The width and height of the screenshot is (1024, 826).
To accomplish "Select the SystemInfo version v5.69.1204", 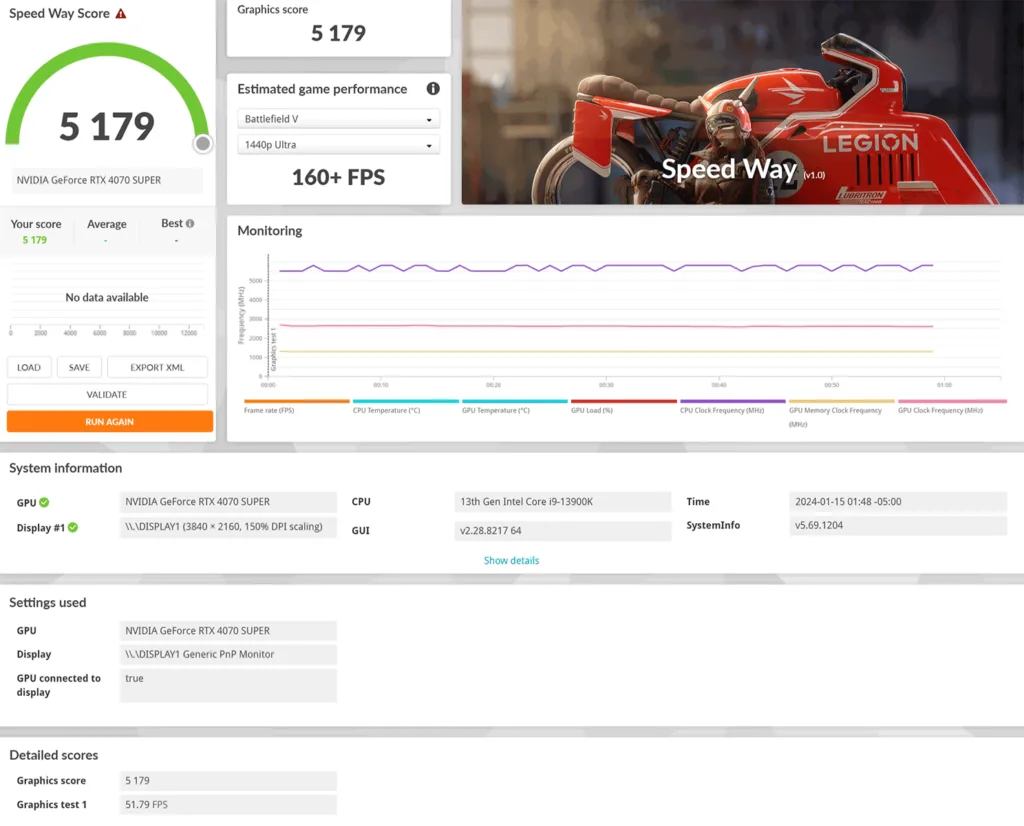I will [x=898, y=525].
